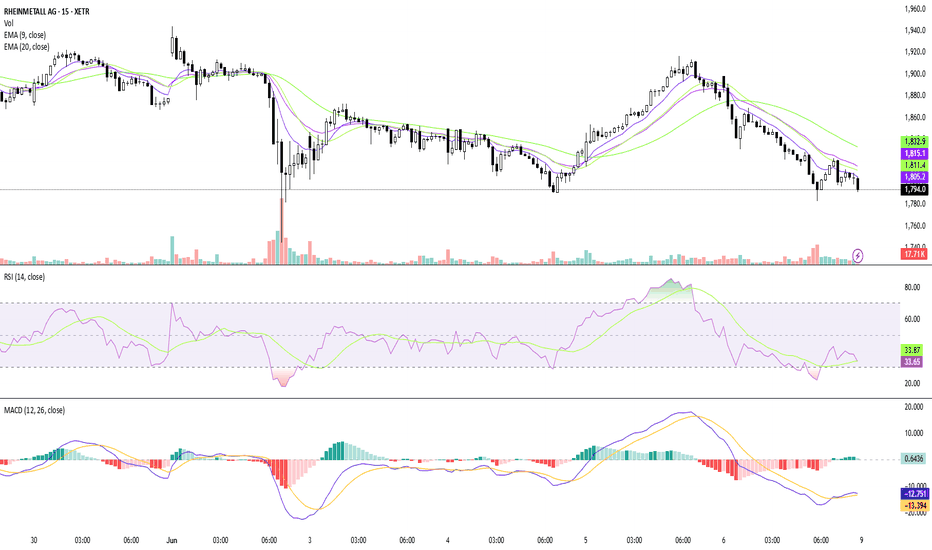Click the 33.65 RSI value label

point(912,362)
